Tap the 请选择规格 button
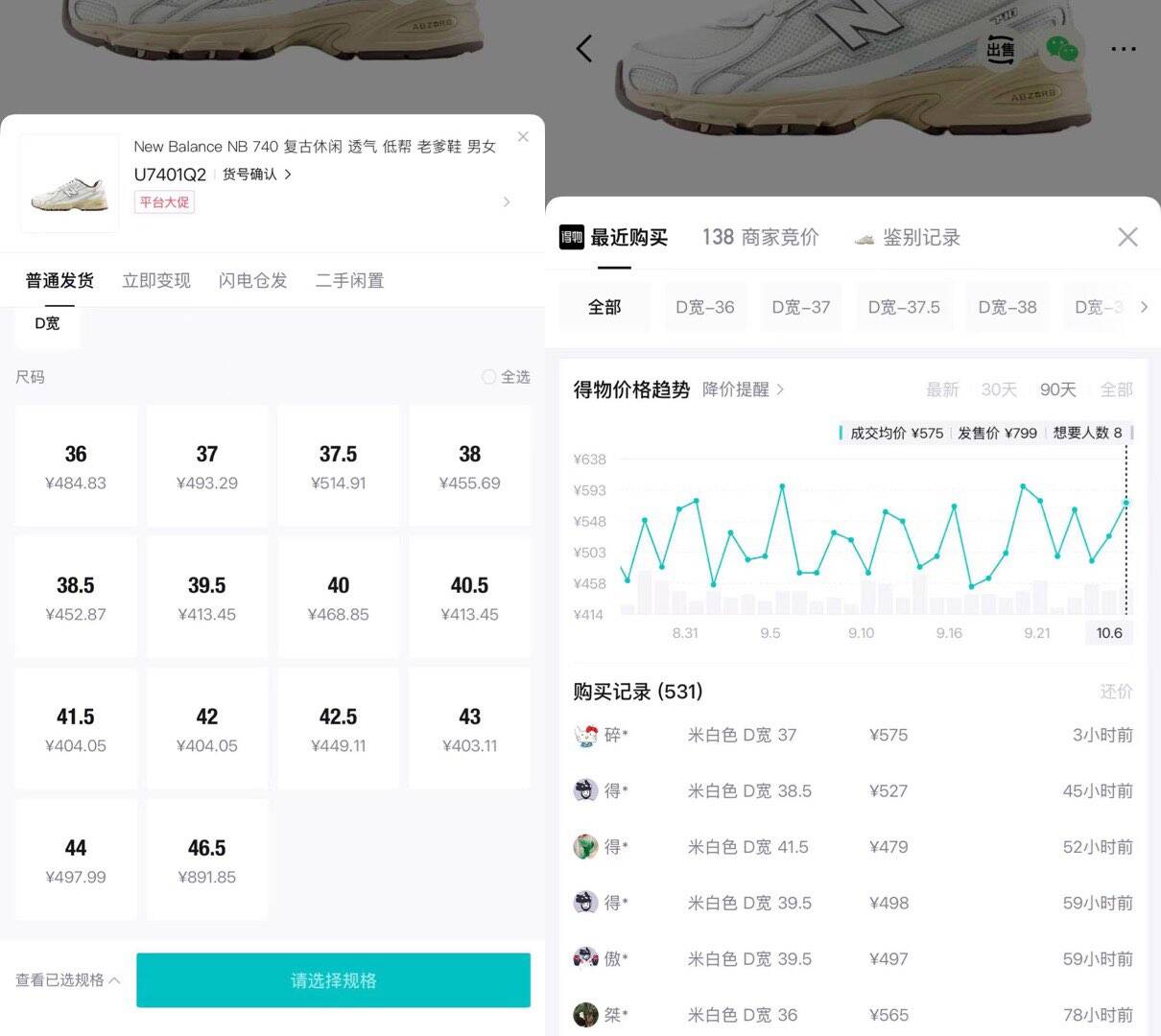 point(333,980)
